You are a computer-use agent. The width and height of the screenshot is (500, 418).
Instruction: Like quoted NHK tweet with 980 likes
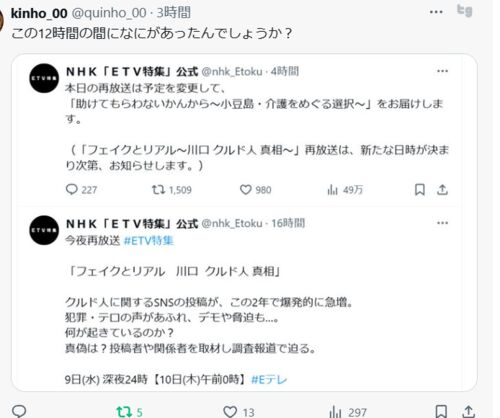[246, 190]
